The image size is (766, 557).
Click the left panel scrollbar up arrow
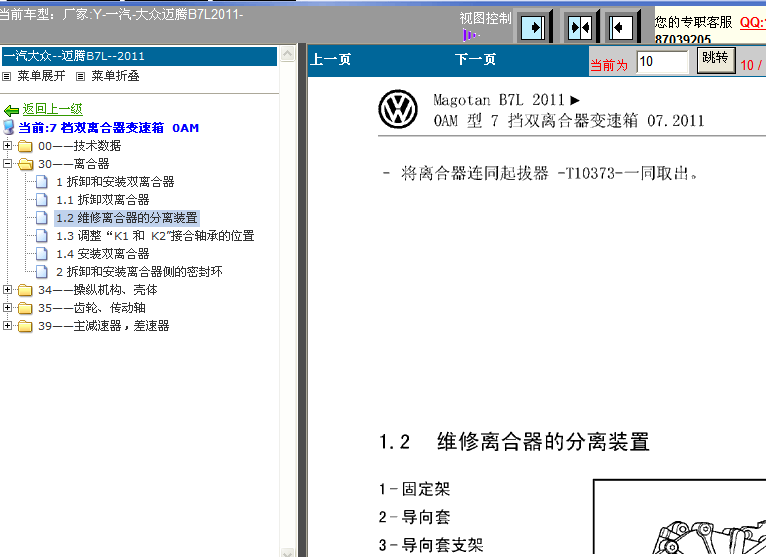pyautogui.click(x=288, y=53)
